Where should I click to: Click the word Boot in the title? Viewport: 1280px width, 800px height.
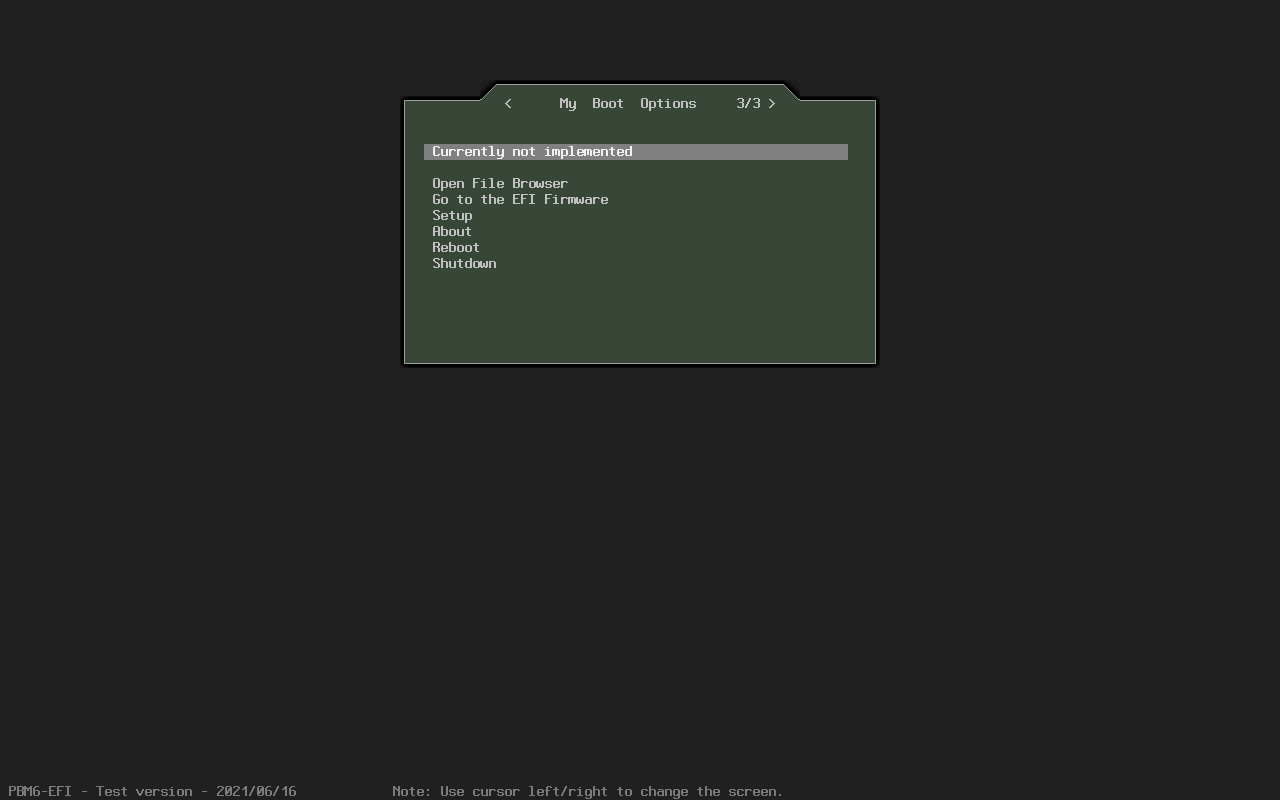click(607, 104)
